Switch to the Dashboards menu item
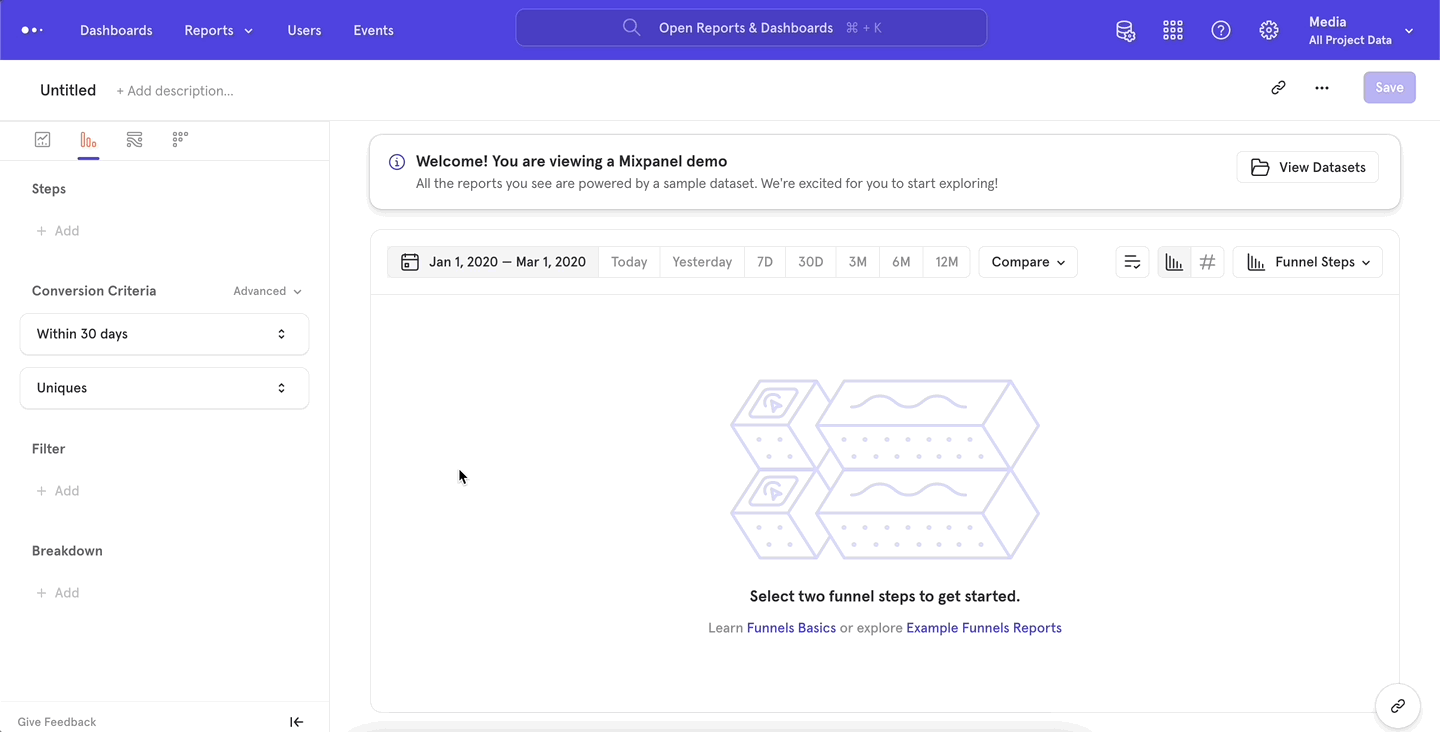Screen dimensions: 1440x732 (116, 30)
